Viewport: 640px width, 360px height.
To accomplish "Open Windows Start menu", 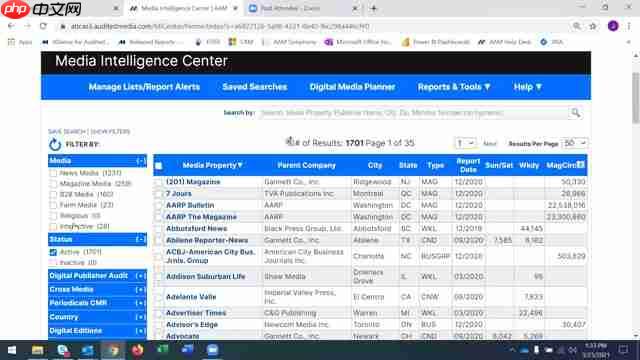I will pos(12,350).
